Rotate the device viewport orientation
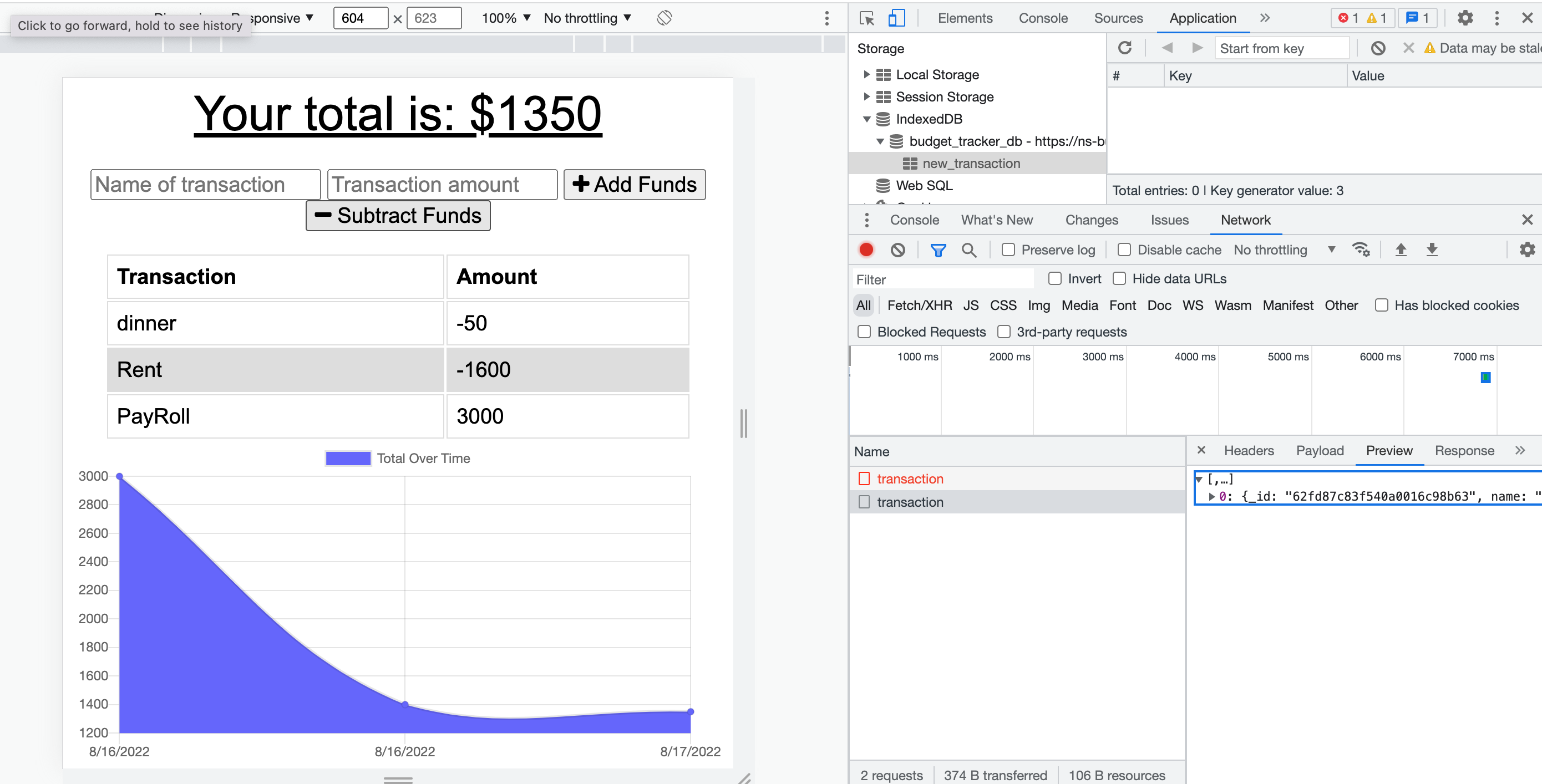Viewport: 1542px width, 784px height. [663, 18]
